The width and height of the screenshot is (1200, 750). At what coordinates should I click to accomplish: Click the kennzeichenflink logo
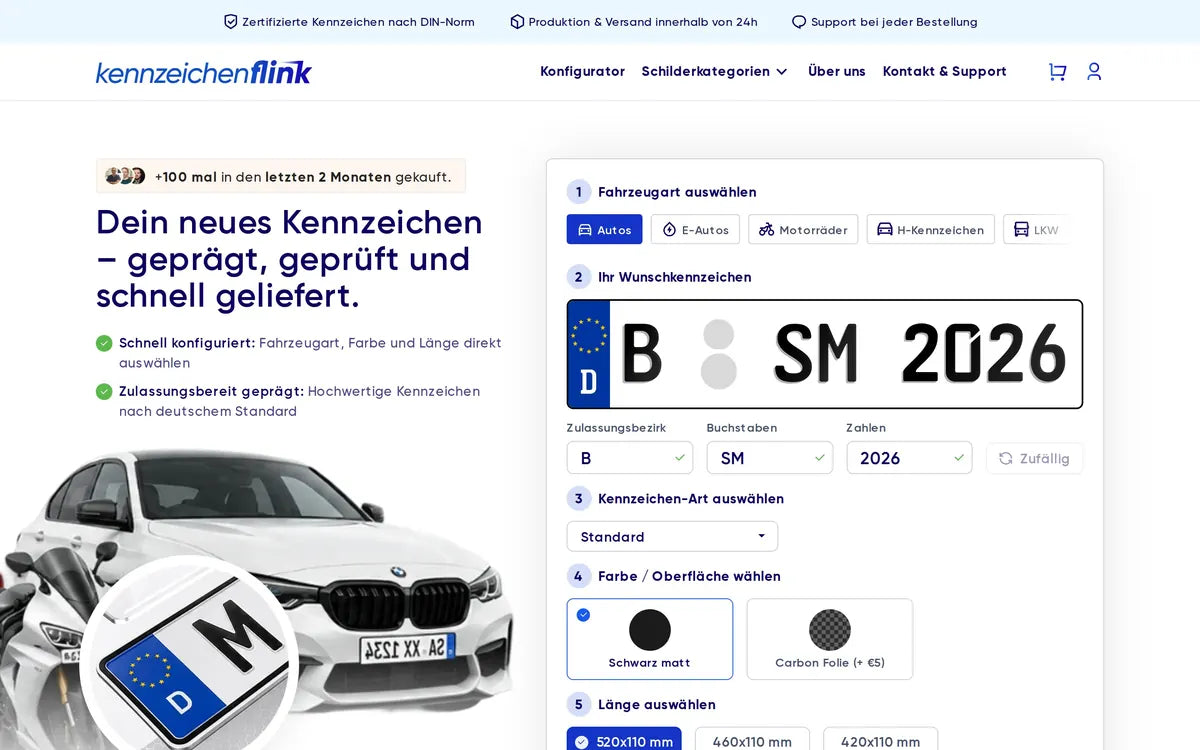[204, 72]
